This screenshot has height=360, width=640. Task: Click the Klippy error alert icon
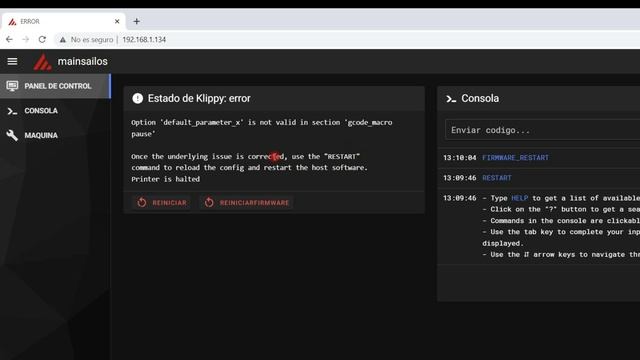(138, 98)
